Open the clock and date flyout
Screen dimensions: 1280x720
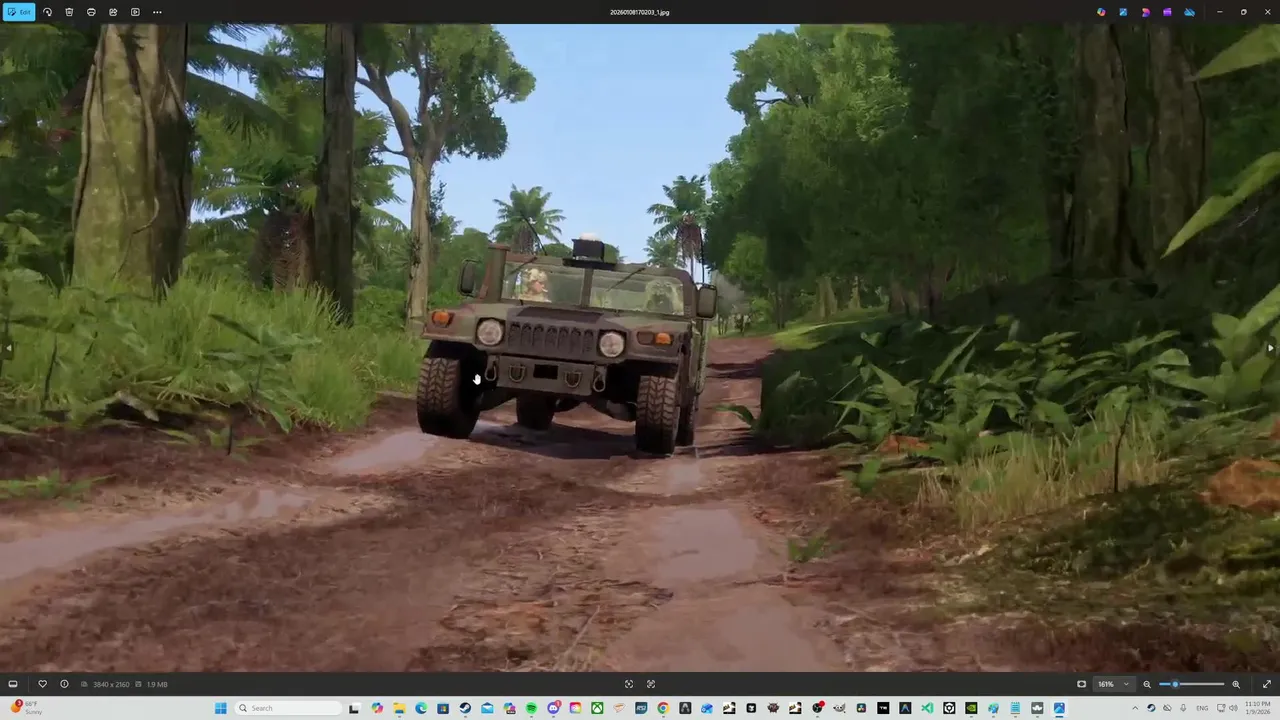point(1256,708)
